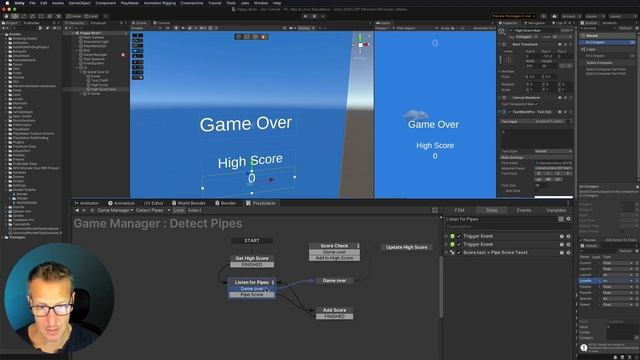Toggle Local handle rotation button
Viewport: 640px width, 360px height.
[x=91, y=16]
